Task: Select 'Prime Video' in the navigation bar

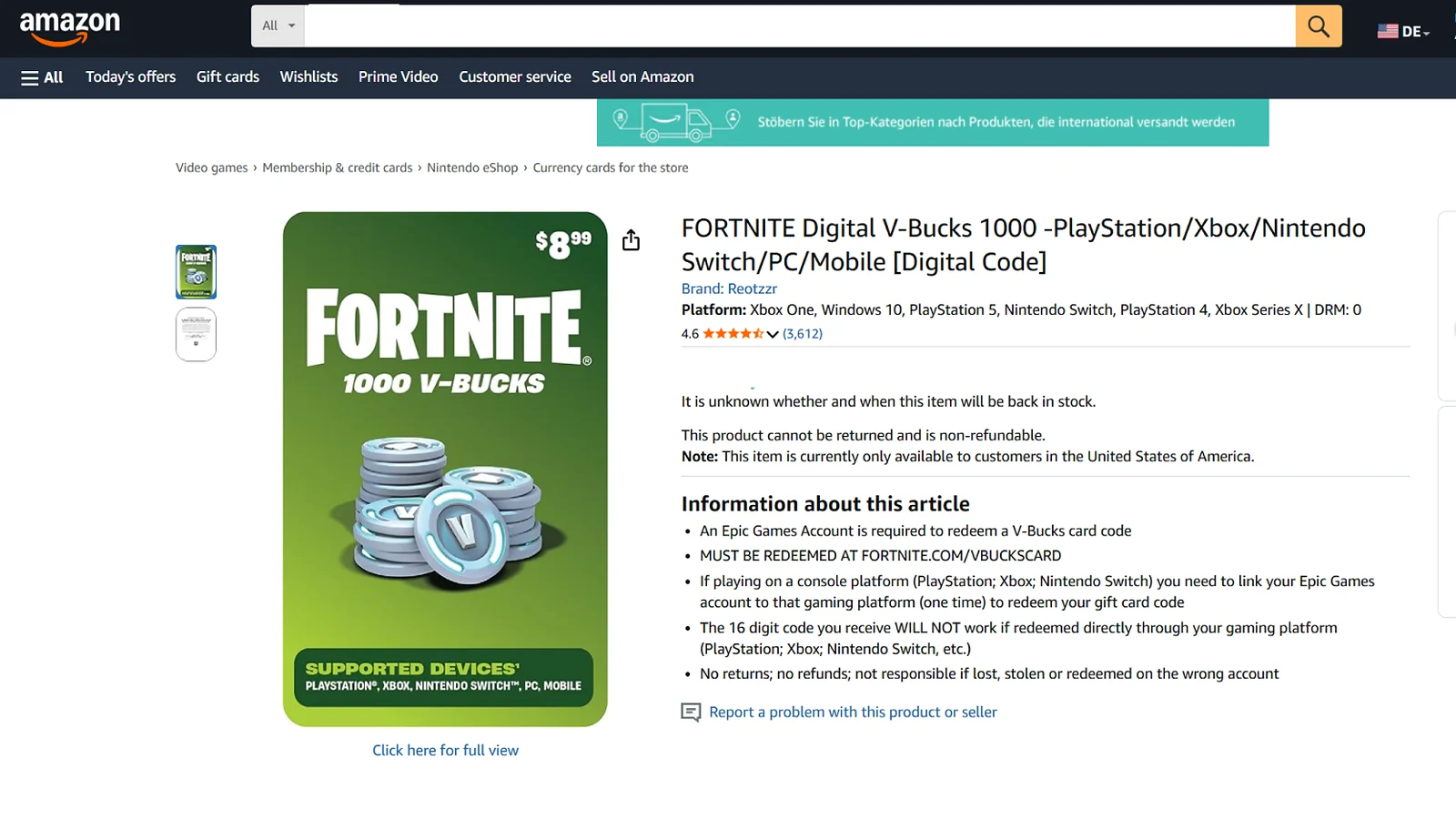Action: coord(398,76)
